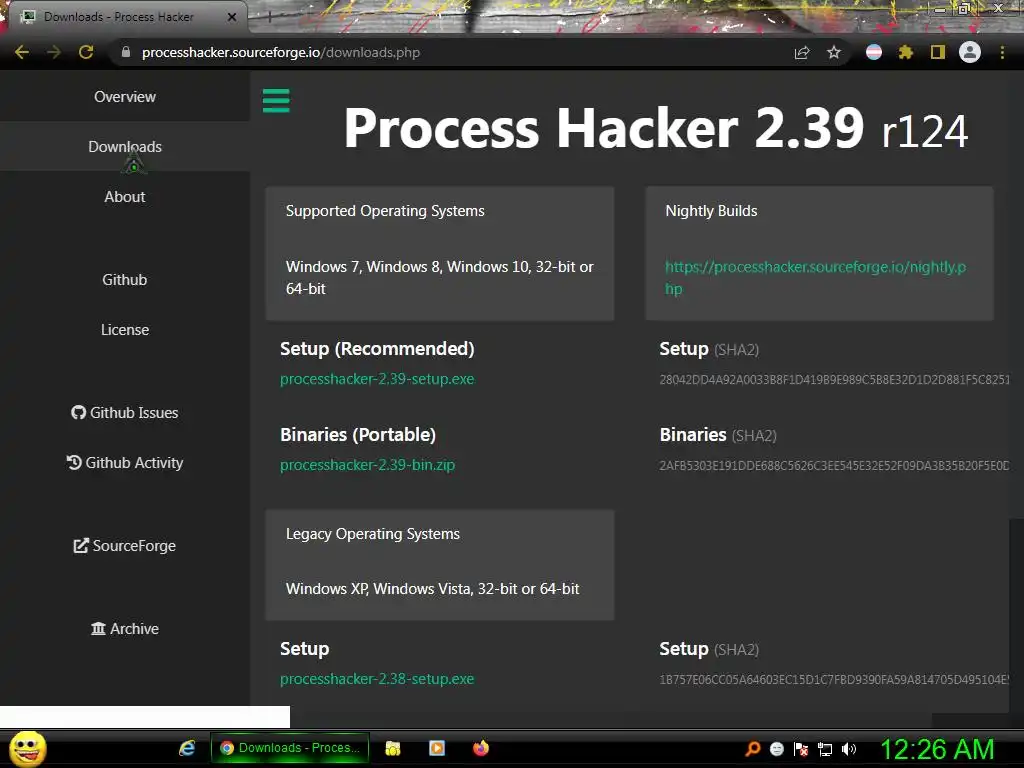Close the Downloads - Process Hacker tab
The width and height of the screenshot is (1024, 768).
232,17
